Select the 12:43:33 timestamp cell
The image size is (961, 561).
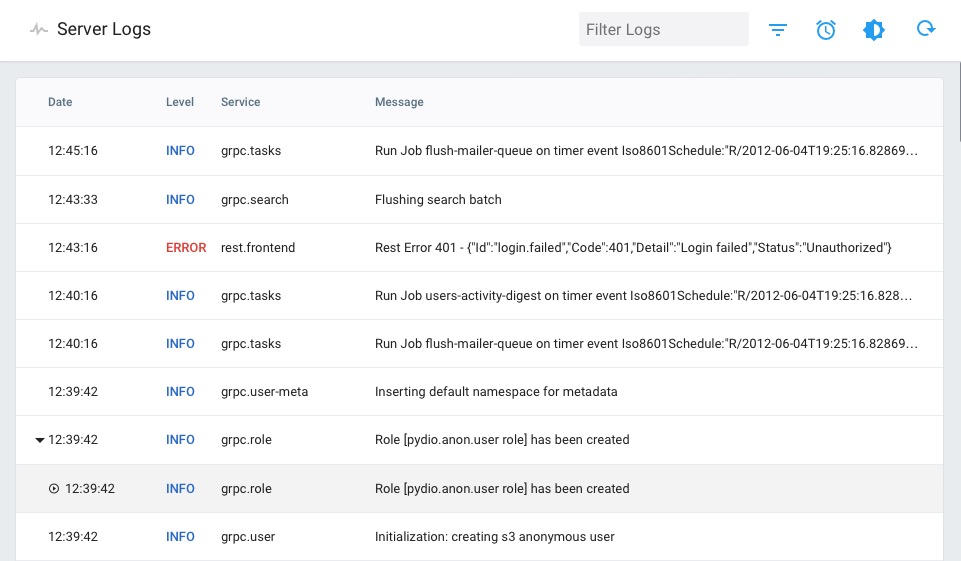(x=73, y=200)
